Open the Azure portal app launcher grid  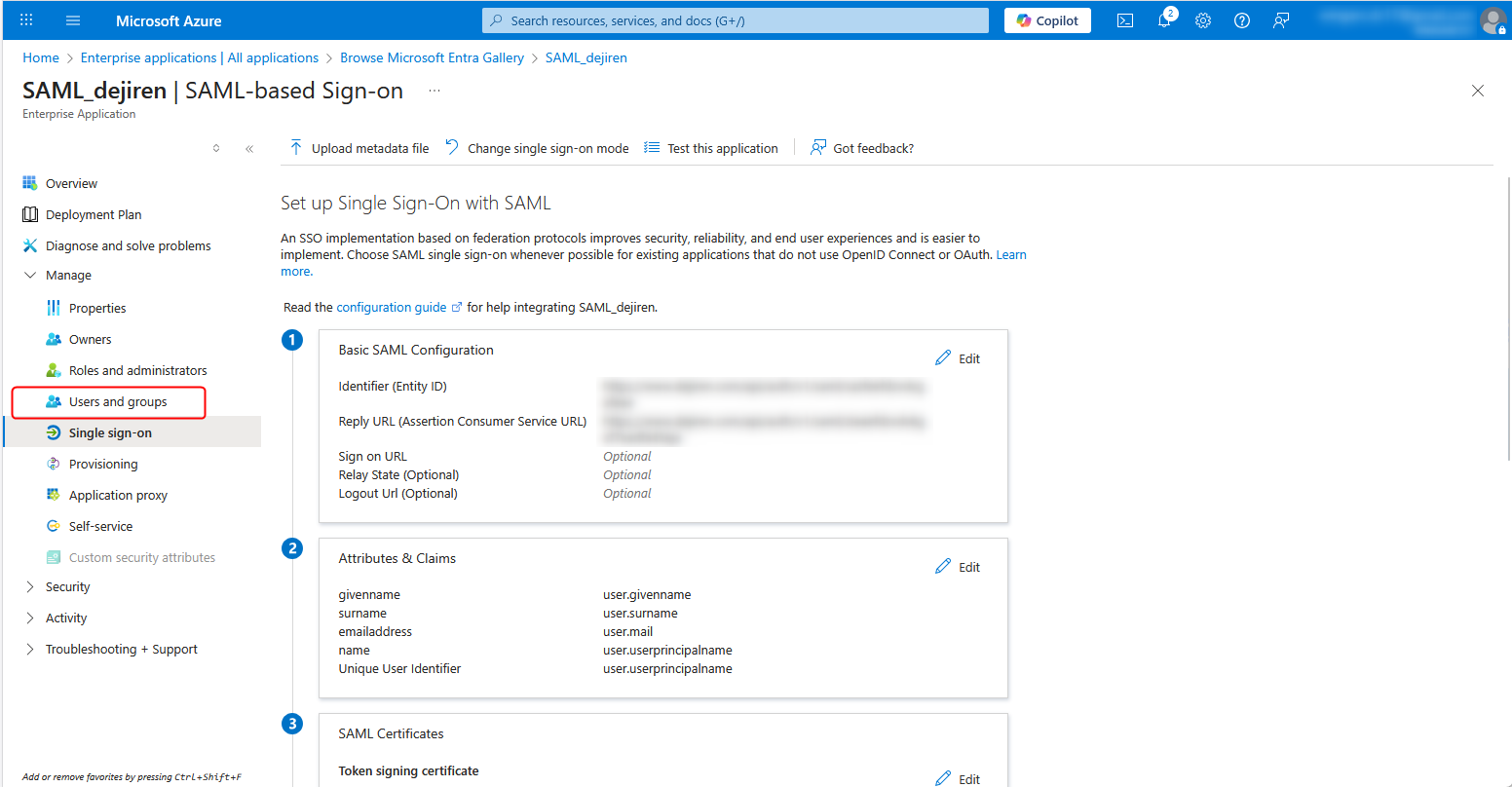(26, 20)
